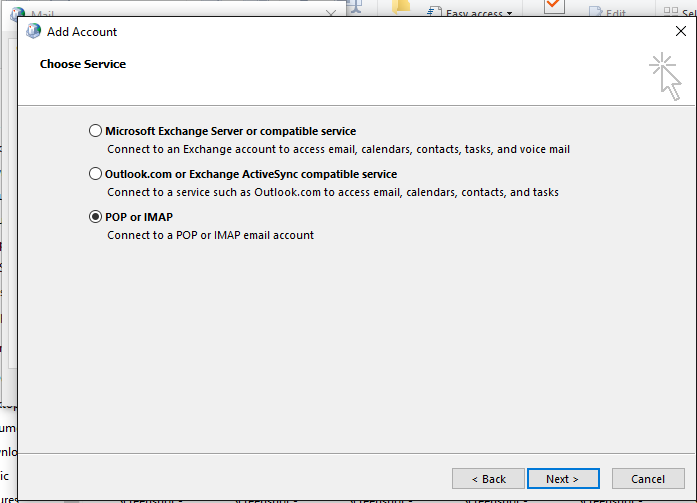The width and height of the screenshot is (697, 503).
Task: Click the yellow folder icon in the ribbon
Action: pyautogui.click(x=401, y=8)
